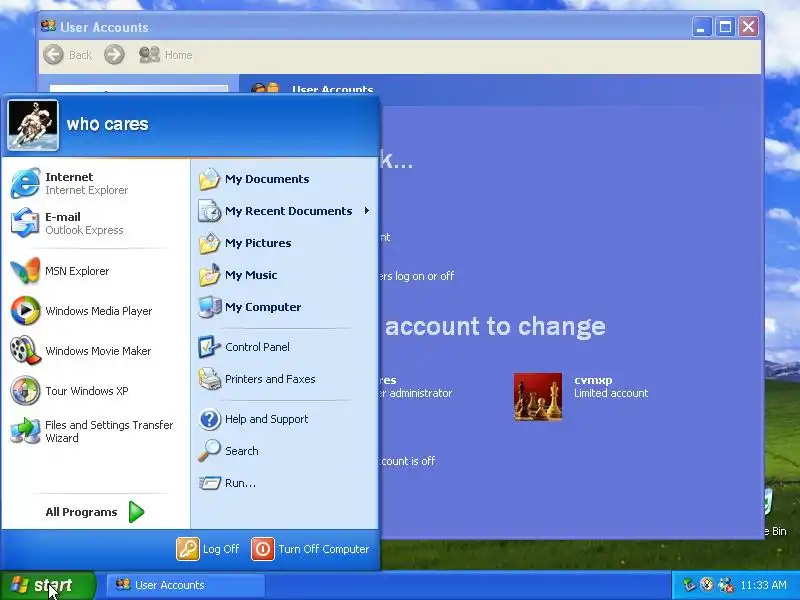Go Home in User Accounts toolbar
800x600 pixels.
pos(165,55)
